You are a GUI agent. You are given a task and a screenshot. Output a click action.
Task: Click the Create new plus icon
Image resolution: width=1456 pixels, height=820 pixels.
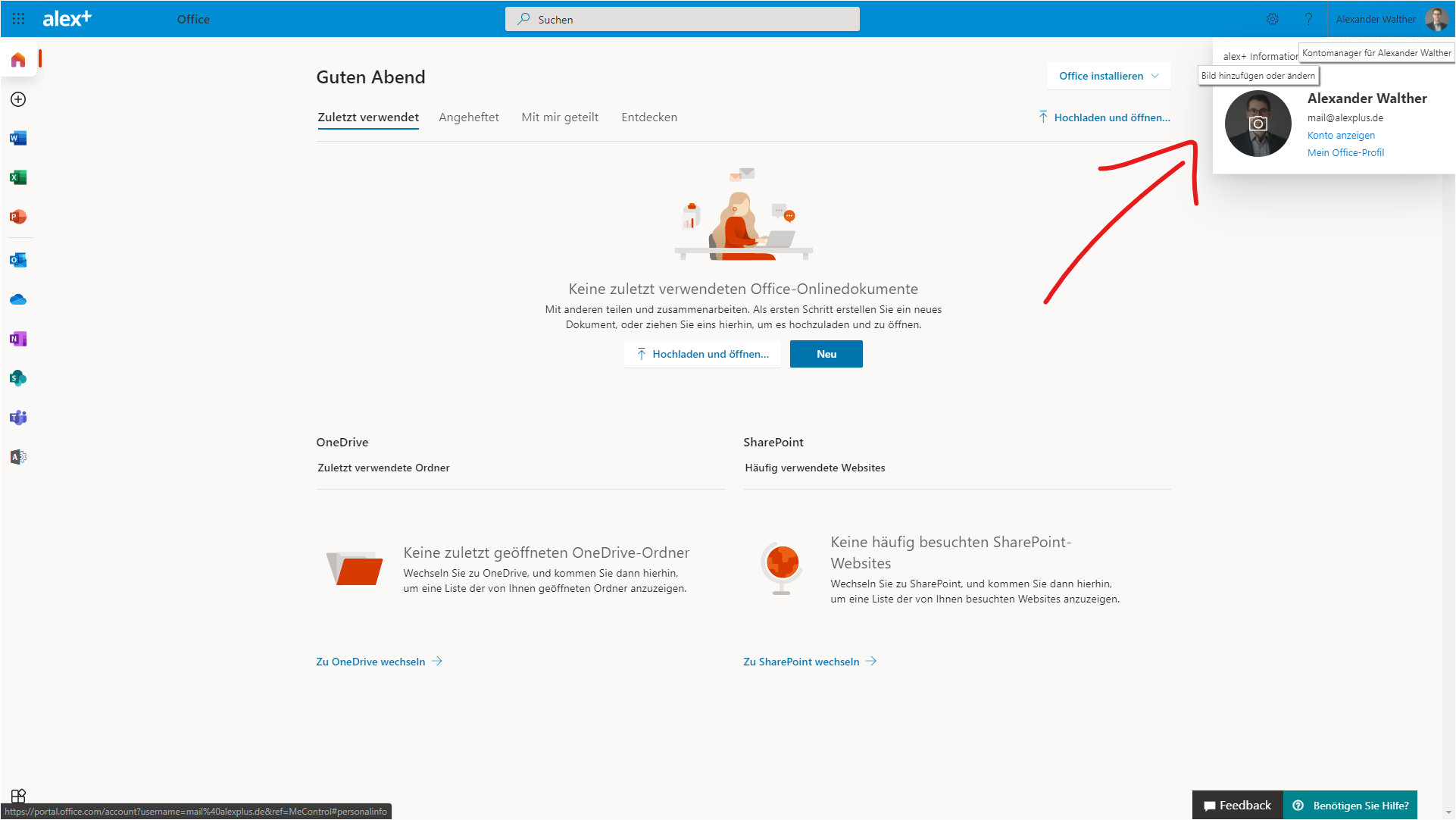(x=18, y=99)
